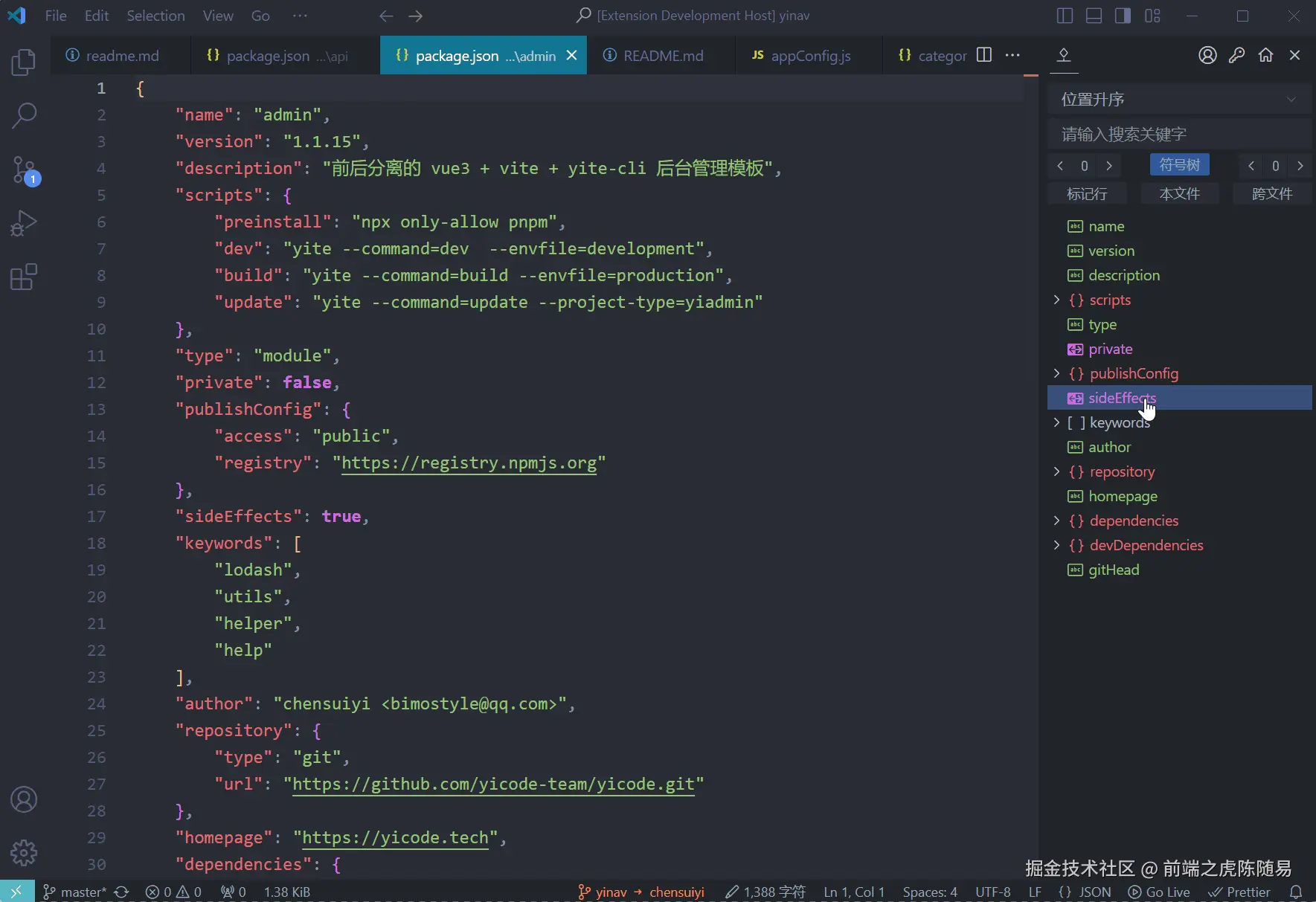Go back with the left arrow in title bar
Viewport: 1316px width, 902px height.
coord(385,16)
